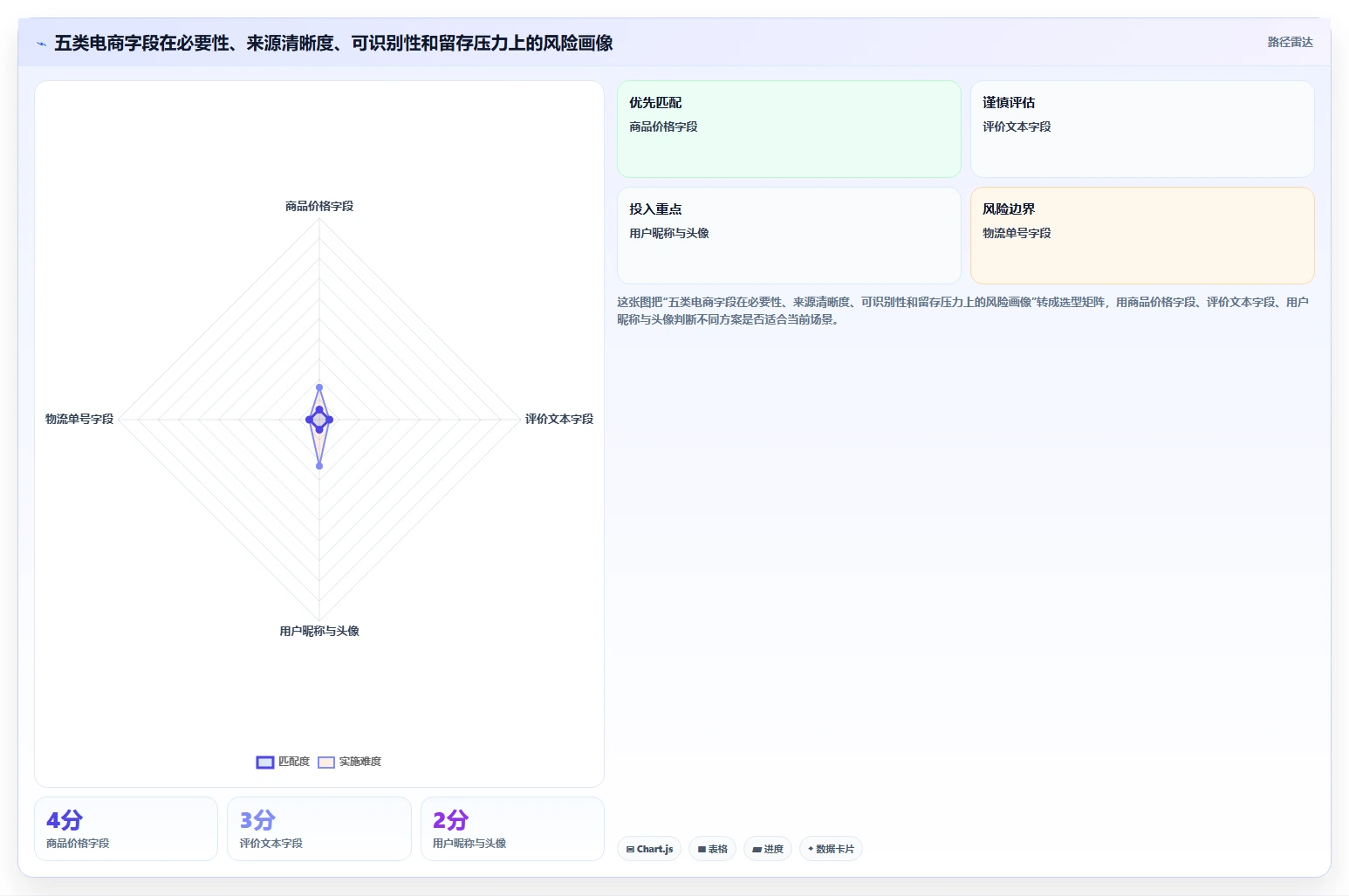Click the description paragraph below cards
Image resolution: width=1349 pixels, height=896 pixels.
pyautogui.click(x=963, y=311)
